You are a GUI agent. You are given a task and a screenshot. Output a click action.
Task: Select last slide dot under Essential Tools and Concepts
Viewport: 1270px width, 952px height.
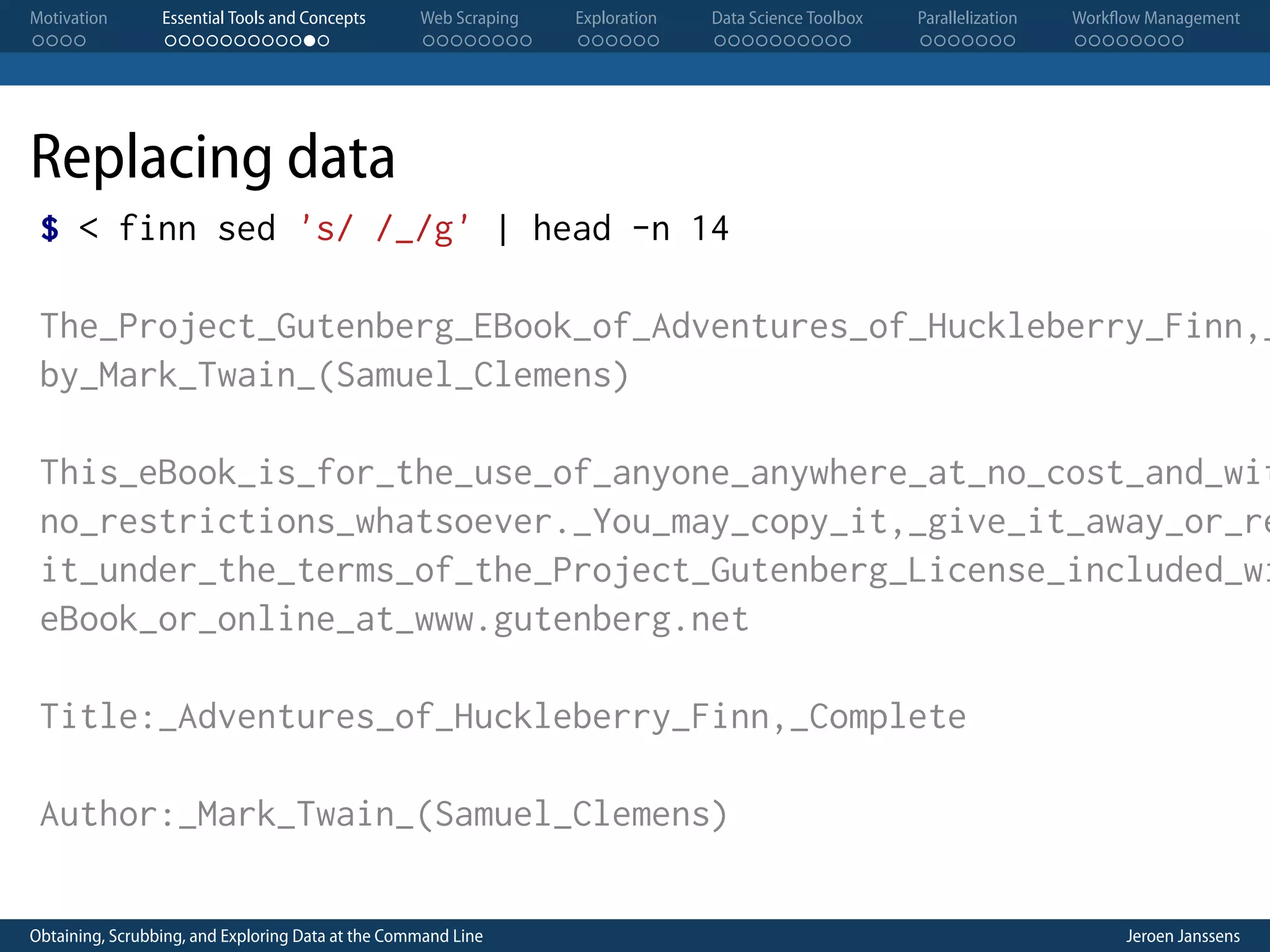click(323, 41)
